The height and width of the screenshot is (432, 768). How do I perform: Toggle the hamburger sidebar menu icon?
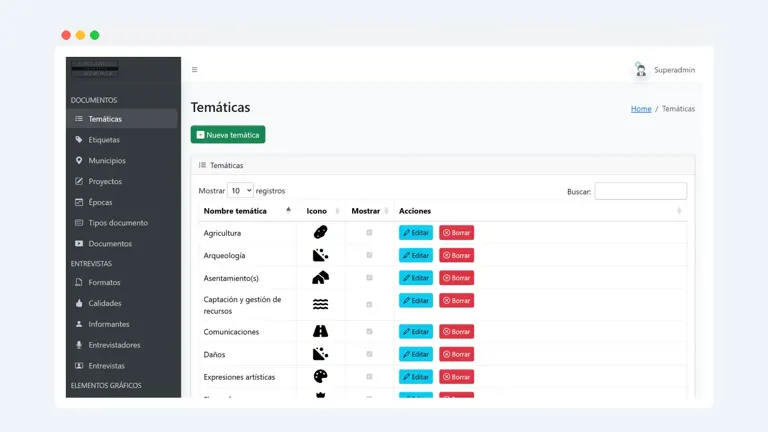pyautogui.click(x=194, y=70)
